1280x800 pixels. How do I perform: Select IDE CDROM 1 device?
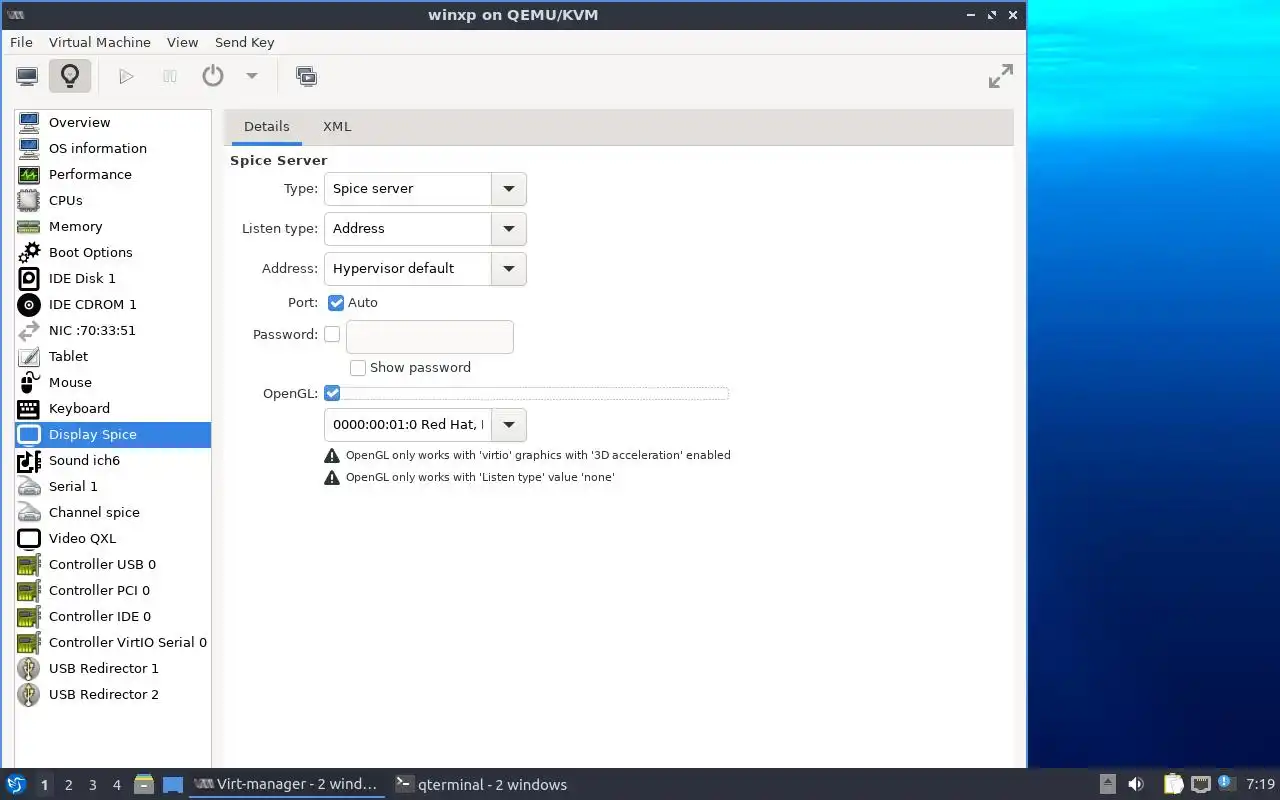[113, 304]
